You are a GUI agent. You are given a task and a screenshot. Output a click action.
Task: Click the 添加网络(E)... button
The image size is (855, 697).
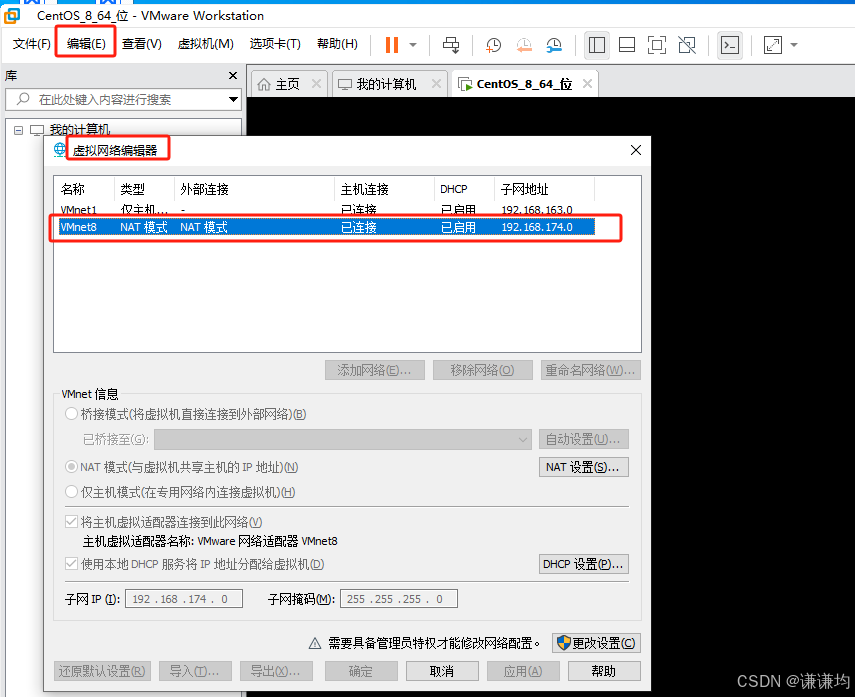pyautogui.click(x=375, y=370)
